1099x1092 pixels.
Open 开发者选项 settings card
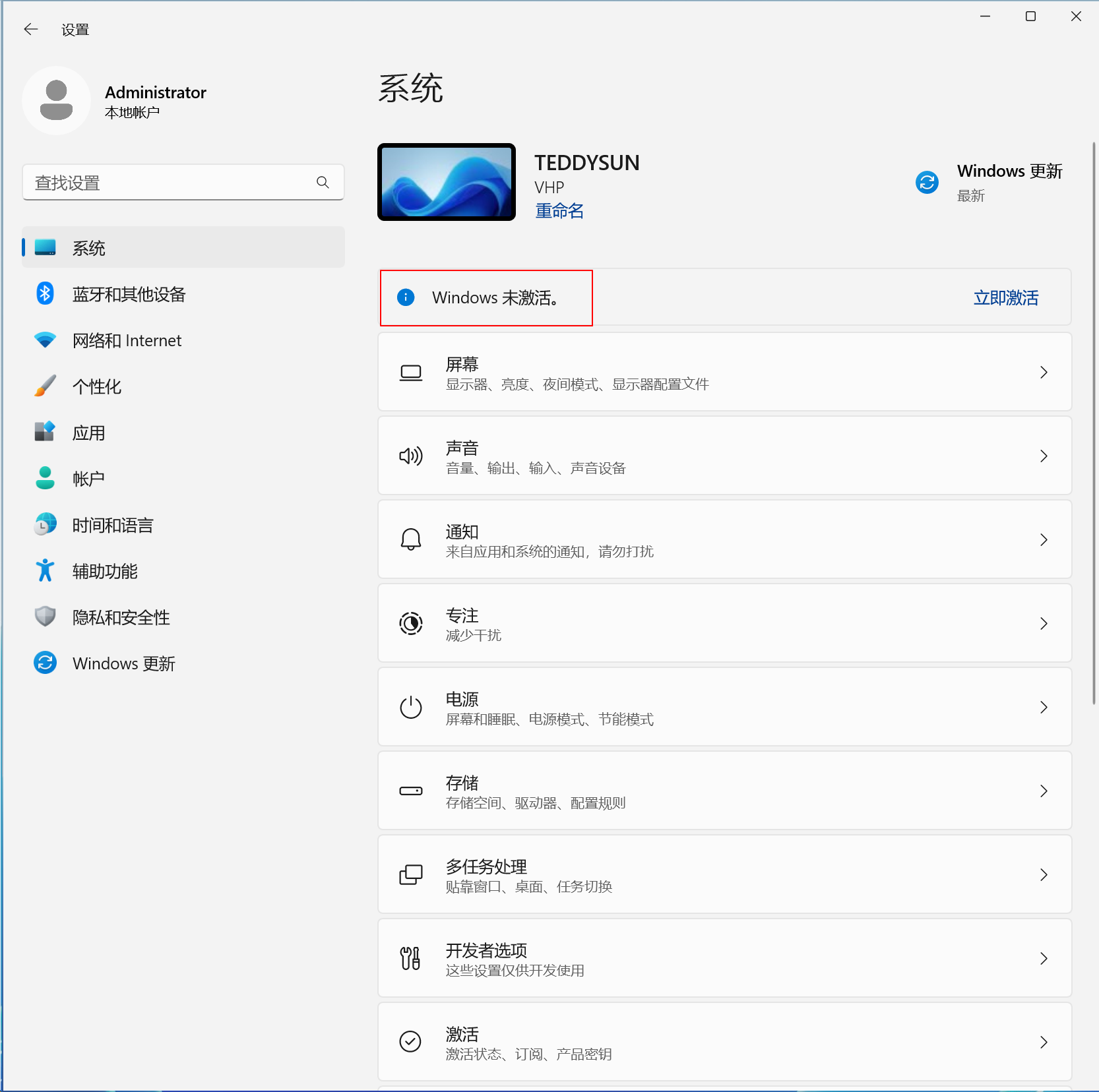click(x=724, y=959)
